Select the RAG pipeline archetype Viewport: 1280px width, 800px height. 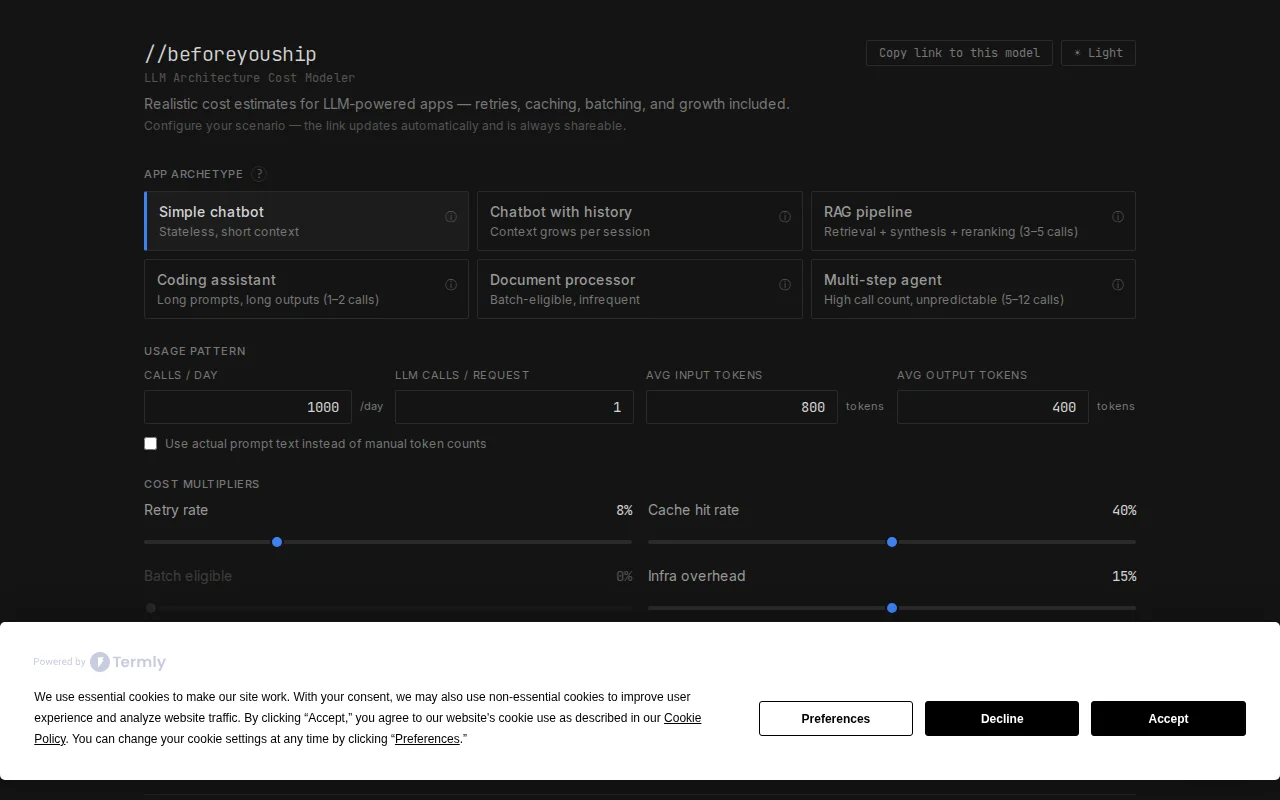tap(973, 221)
